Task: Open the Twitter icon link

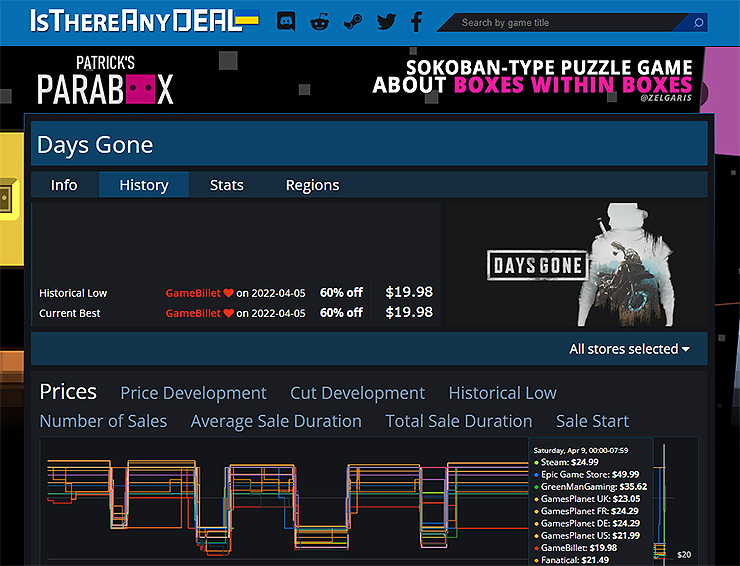Action: click(386, 22)
